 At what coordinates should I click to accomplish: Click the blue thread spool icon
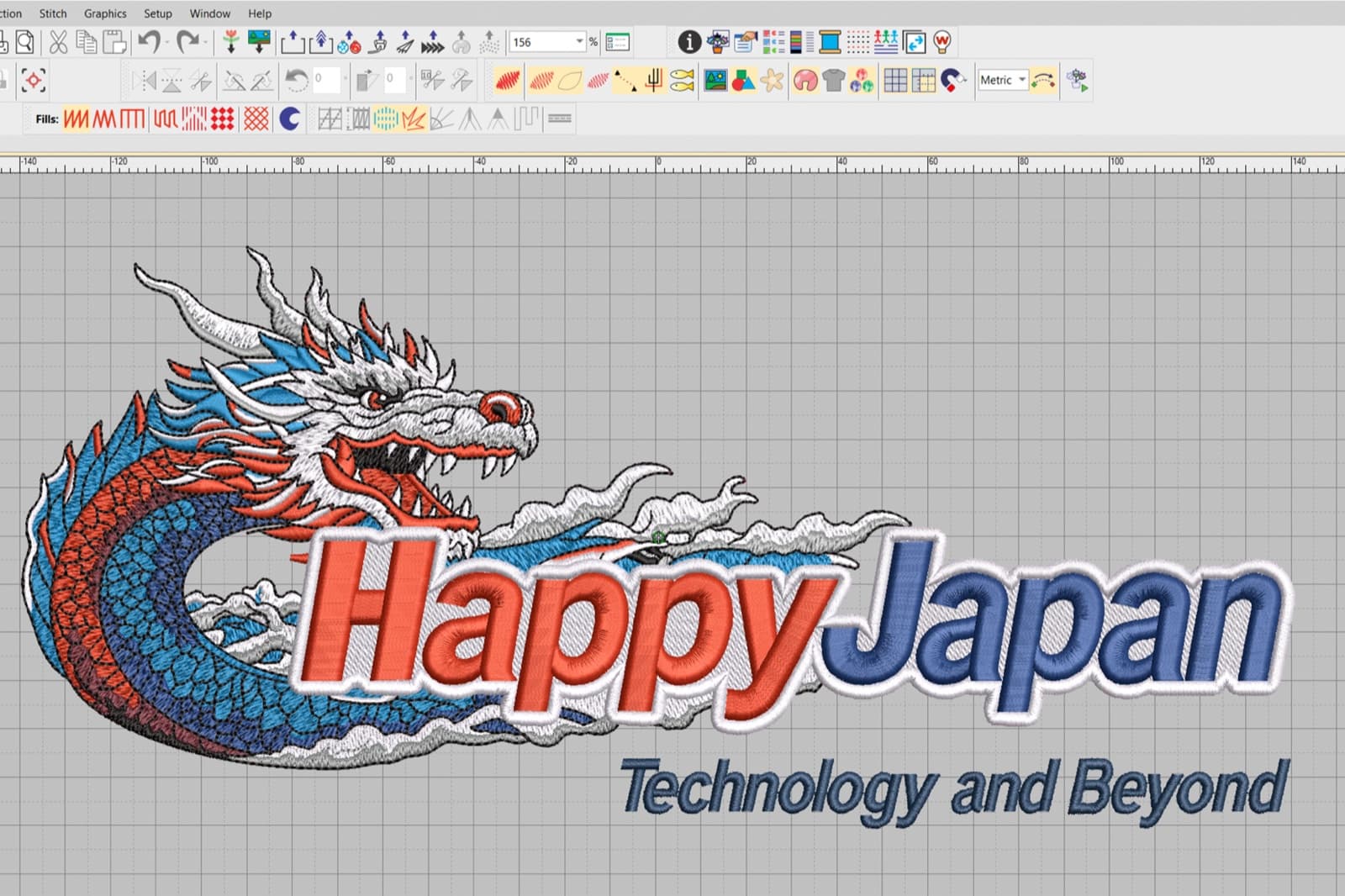click(830, 42)
